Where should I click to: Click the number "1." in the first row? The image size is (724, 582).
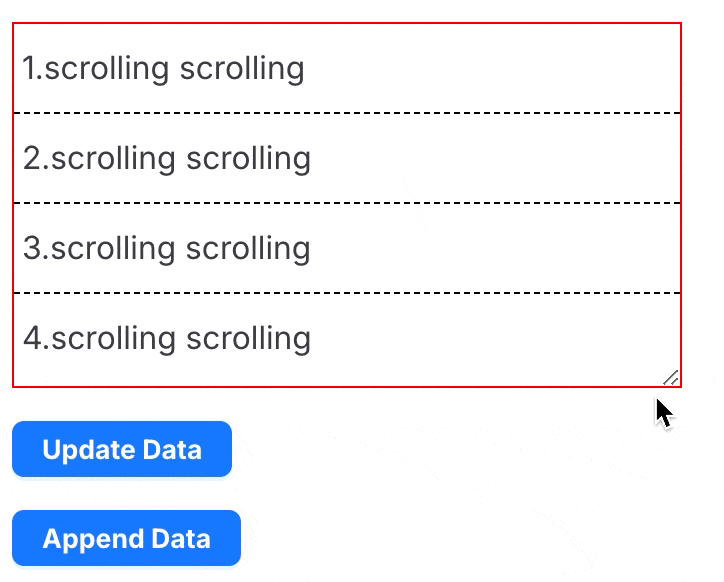coord(33,69)
